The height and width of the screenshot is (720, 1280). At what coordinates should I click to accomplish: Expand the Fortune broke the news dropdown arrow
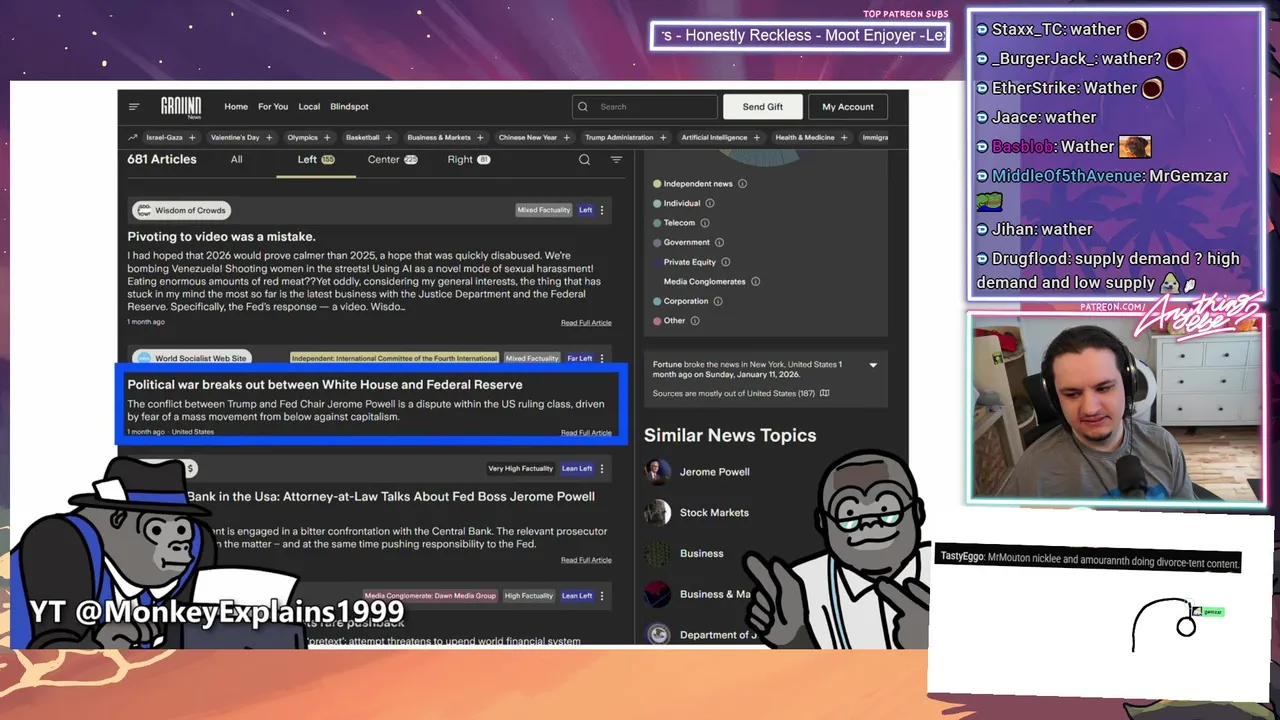(x=873, y=365)
